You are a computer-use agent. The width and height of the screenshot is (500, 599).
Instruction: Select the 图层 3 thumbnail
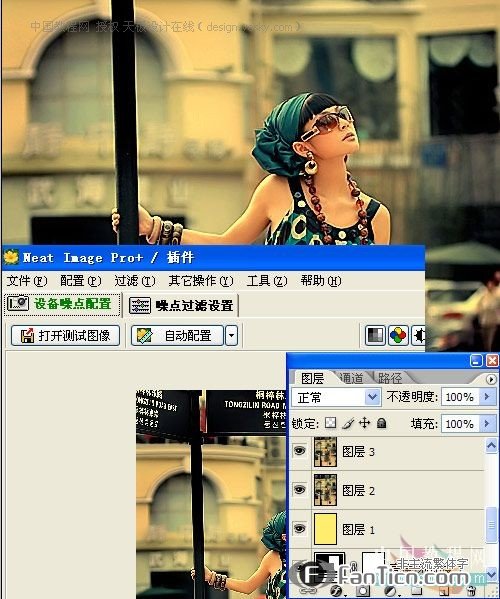(325, 452)
